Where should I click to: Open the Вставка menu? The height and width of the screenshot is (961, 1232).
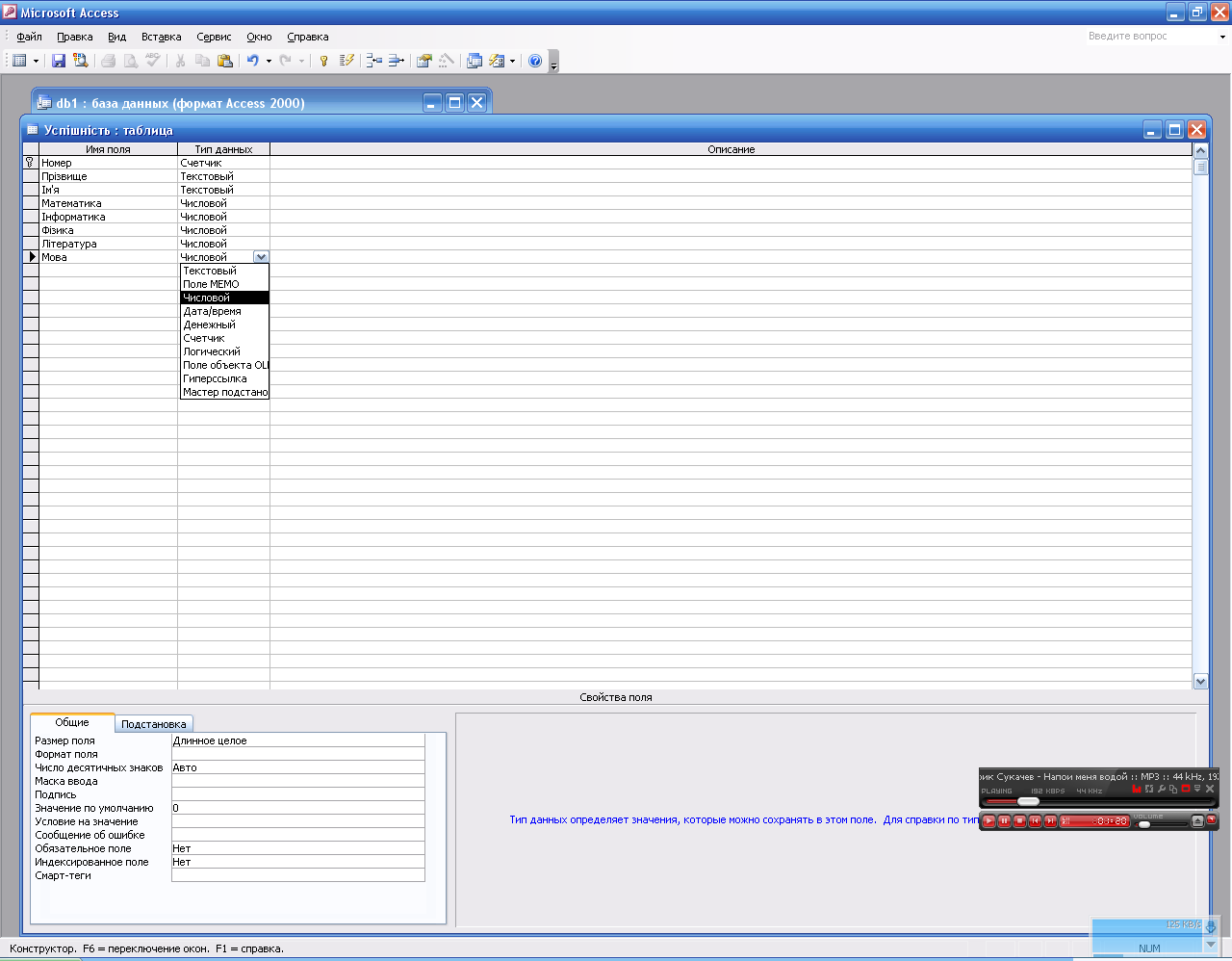point(161,37)
